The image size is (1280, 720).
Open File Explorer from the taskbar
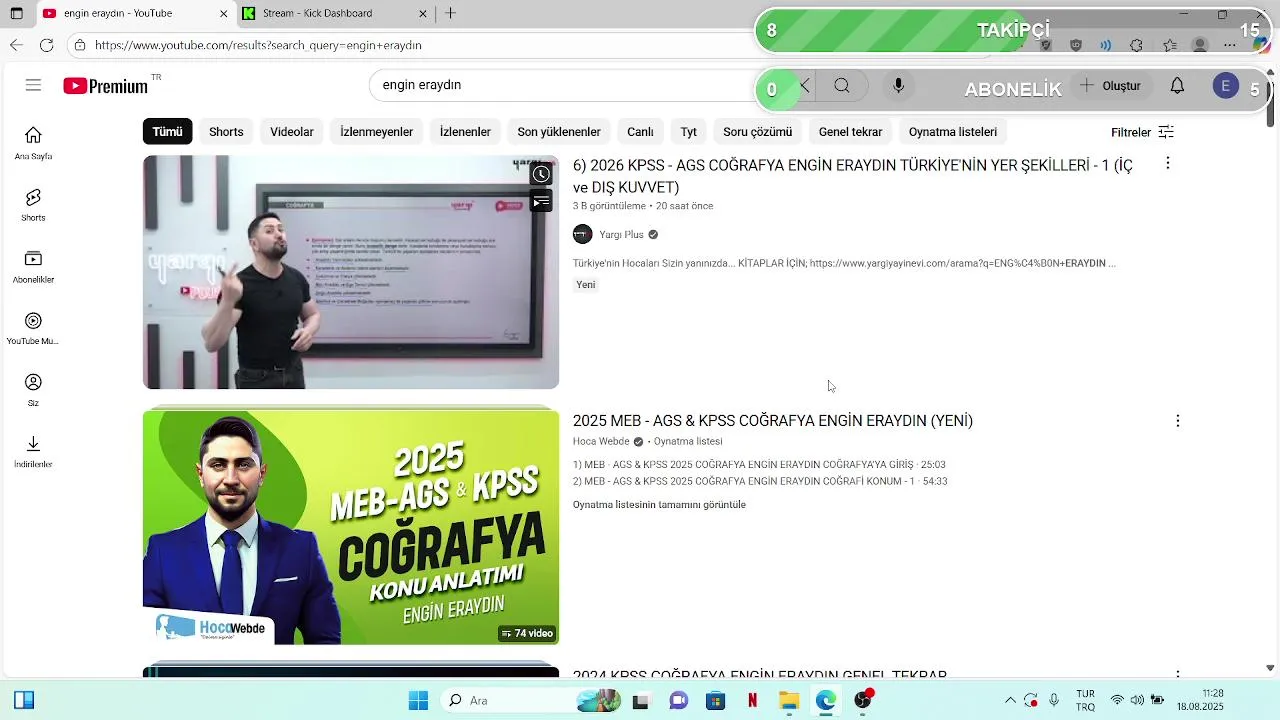pos(790,701)
